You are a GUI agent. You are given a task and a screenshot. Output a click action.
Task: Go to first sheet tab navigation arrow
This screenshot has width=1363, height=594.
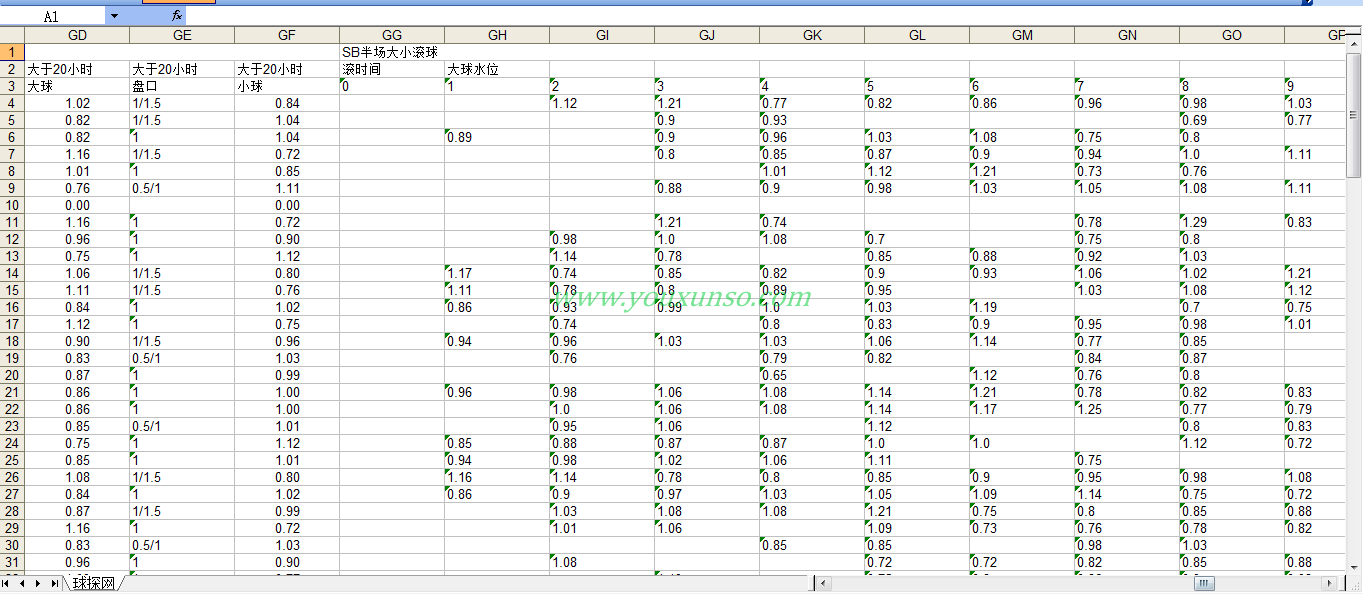tap(8, 583)
